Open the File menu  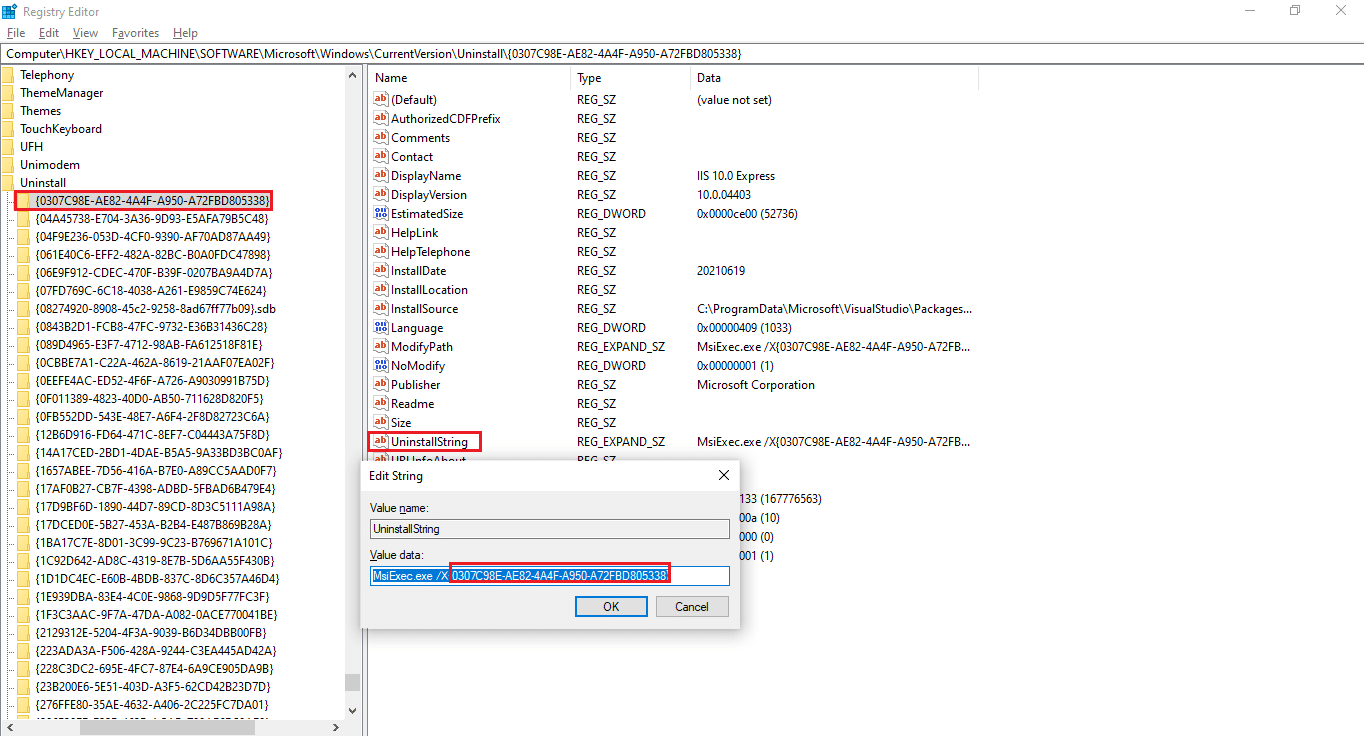(16, 33)
